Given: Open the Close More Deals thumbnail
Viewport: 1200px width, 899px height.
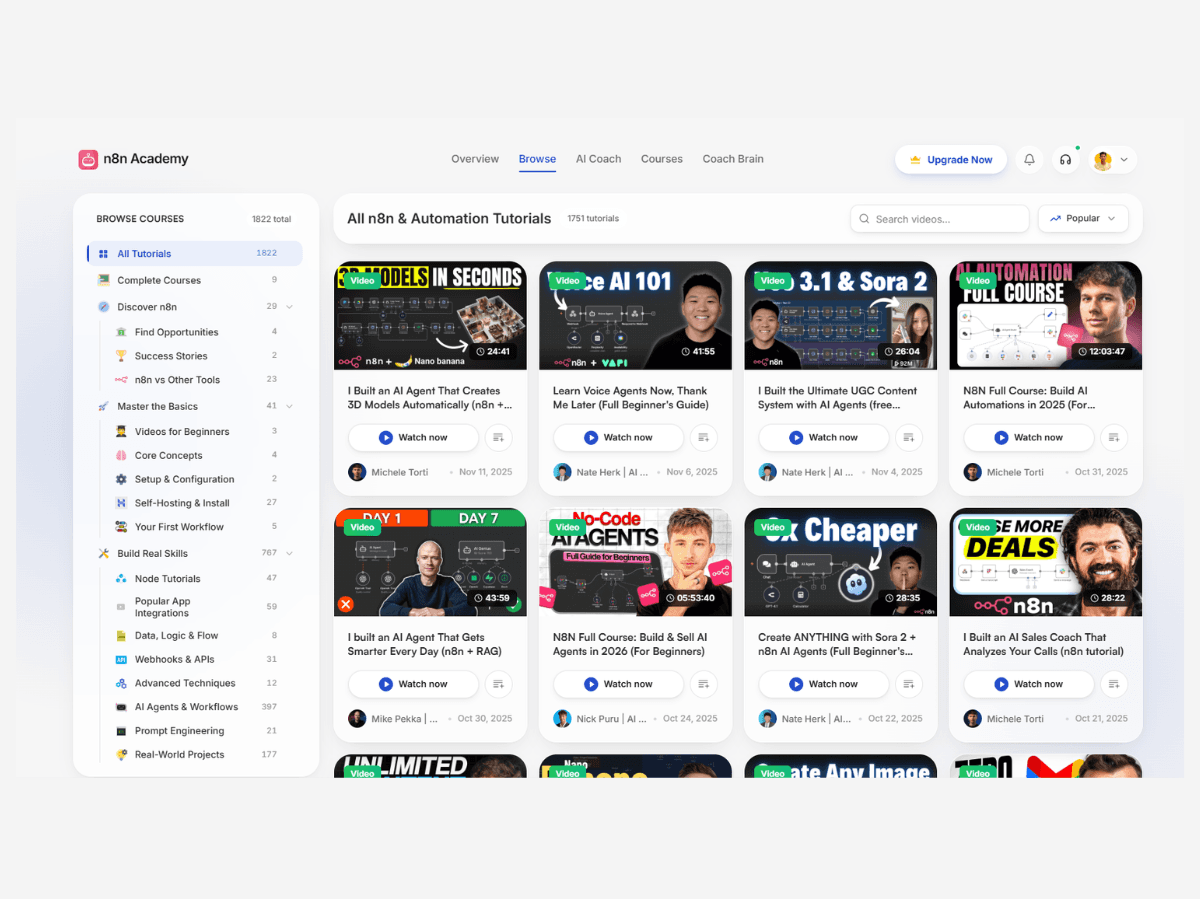Looking at the screenshot, I should [1046, 562].
